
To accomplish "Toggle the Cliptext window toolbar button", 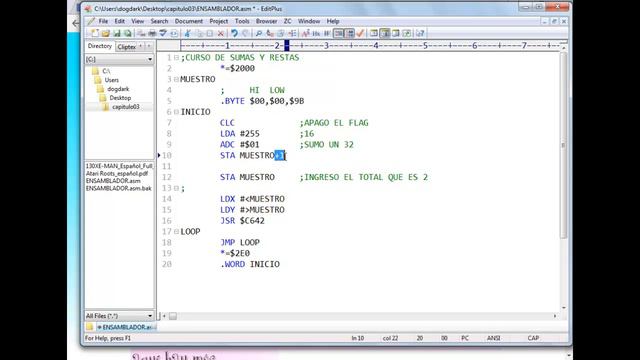I will (x=384, y=33).
